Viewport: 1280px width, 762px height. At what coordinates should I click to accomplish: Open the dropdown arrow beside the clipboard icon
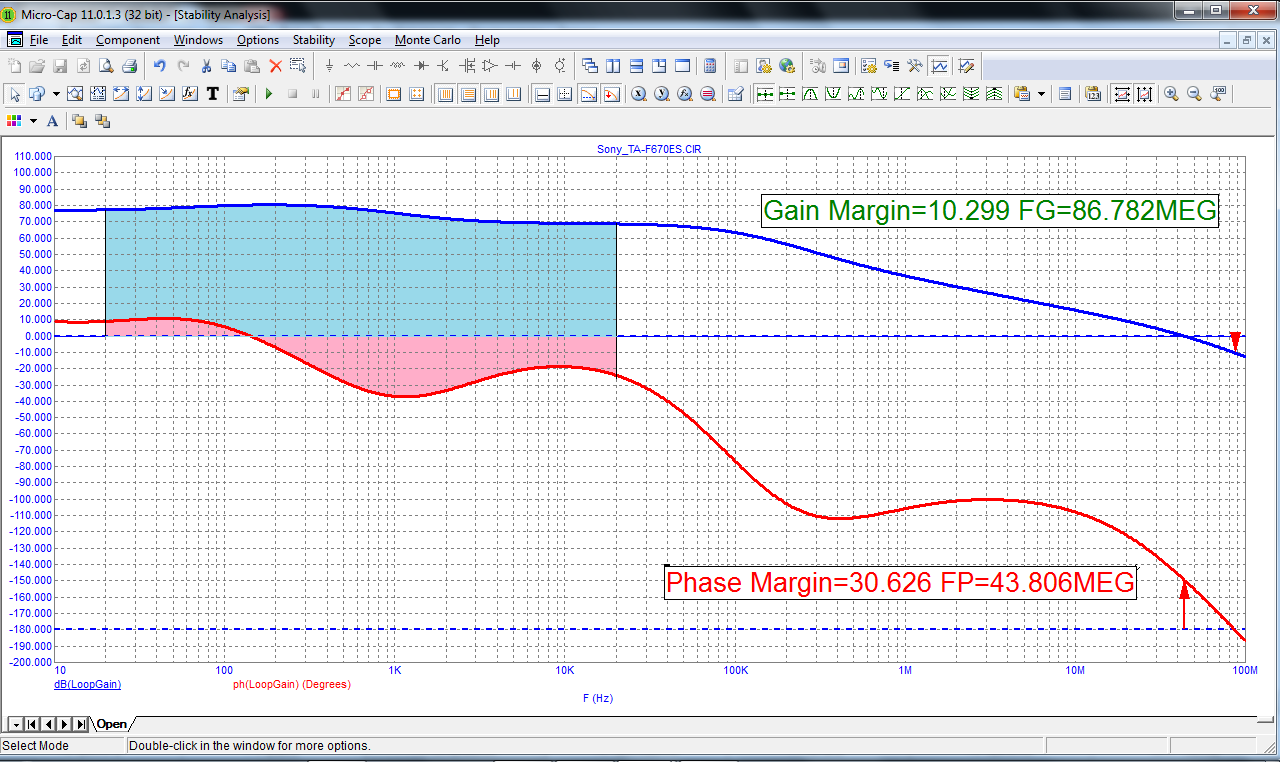click(1042, 94)
